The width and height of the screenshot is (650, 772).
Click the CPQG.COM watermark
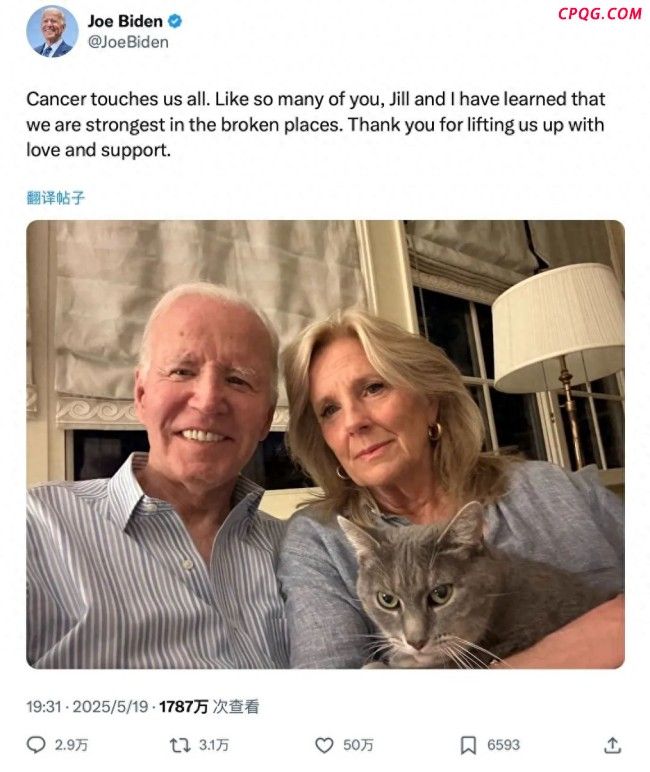[x=600, y=14]
